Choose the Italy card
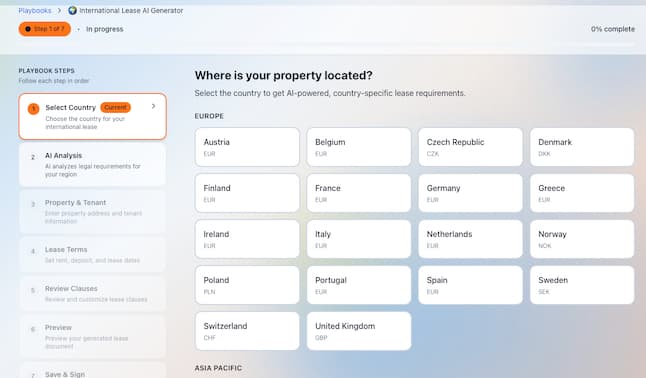 (x=359, y=239)
